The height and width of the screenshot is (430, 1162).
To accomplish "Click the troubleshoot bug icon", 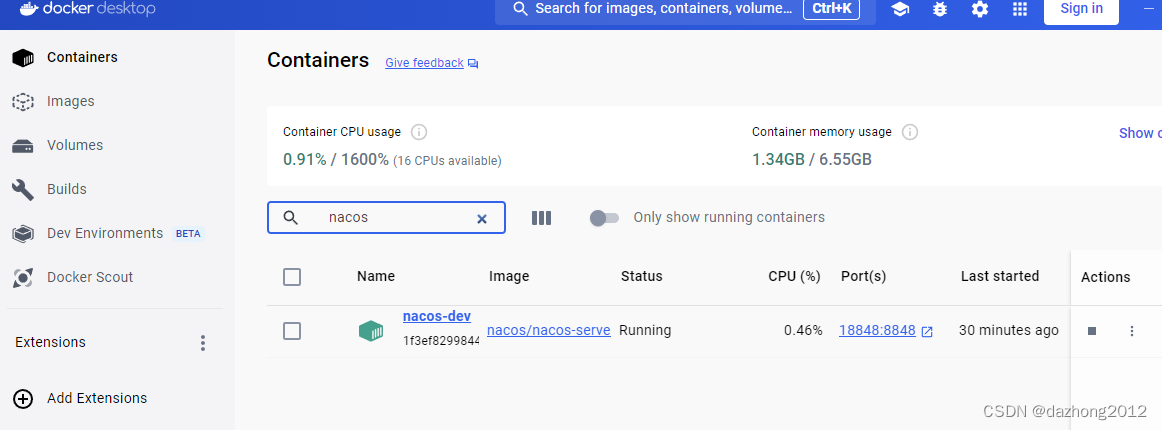I will tap(940, 9).
